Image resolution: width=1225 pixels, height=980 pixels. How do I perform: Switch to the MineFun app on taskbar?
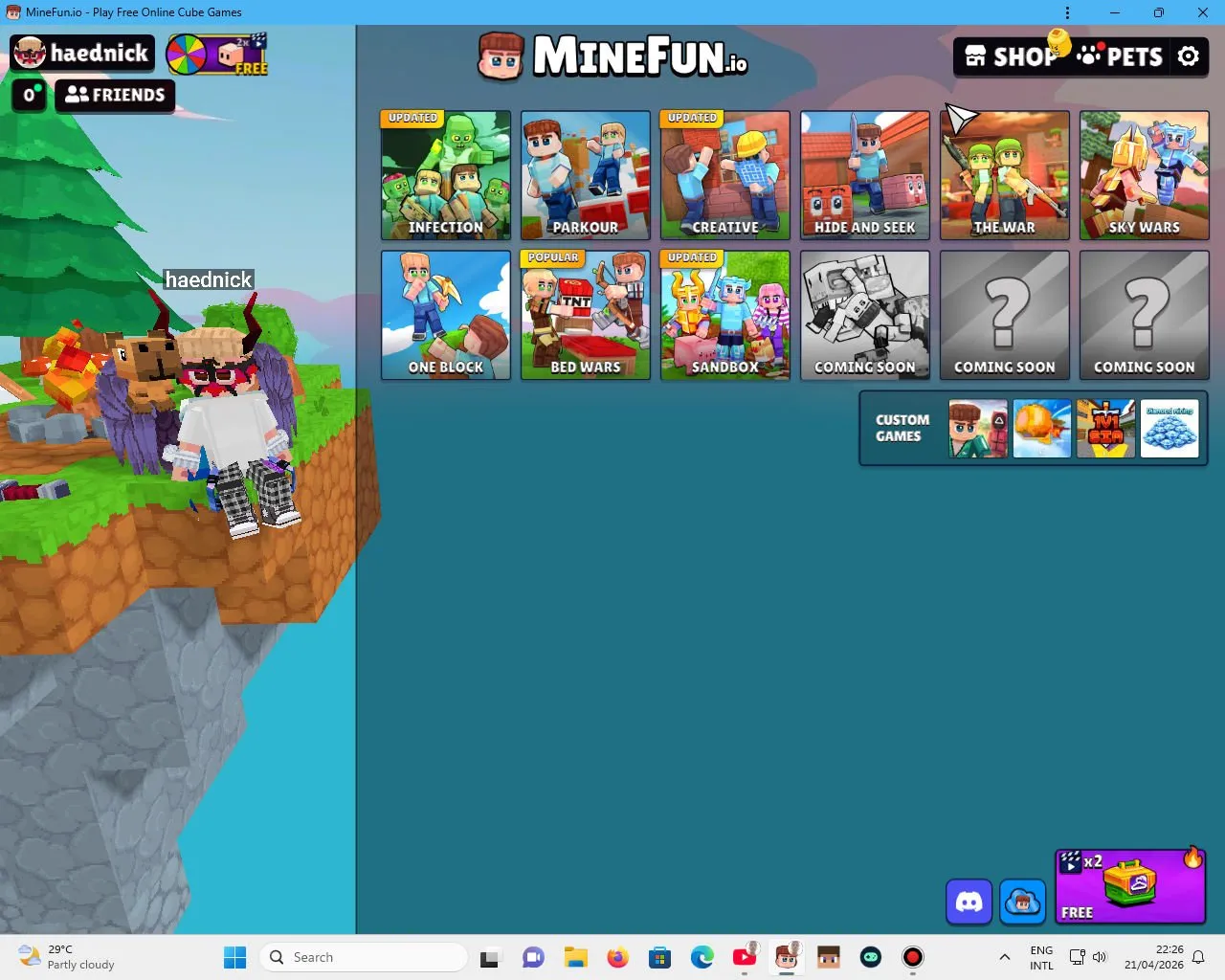click(x=787, y=957)
